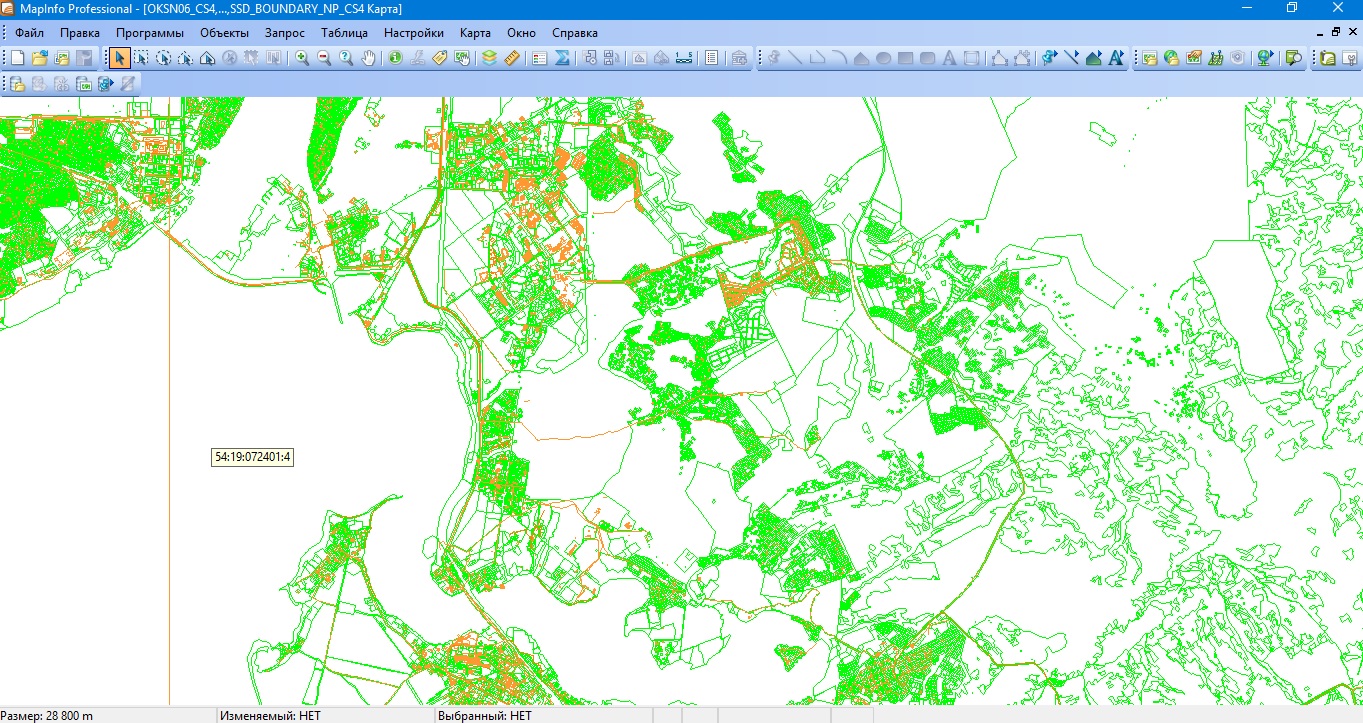Click the Statistics sigma icon
The width and height of the screenshot is (1363, 723).
(562, 58)
